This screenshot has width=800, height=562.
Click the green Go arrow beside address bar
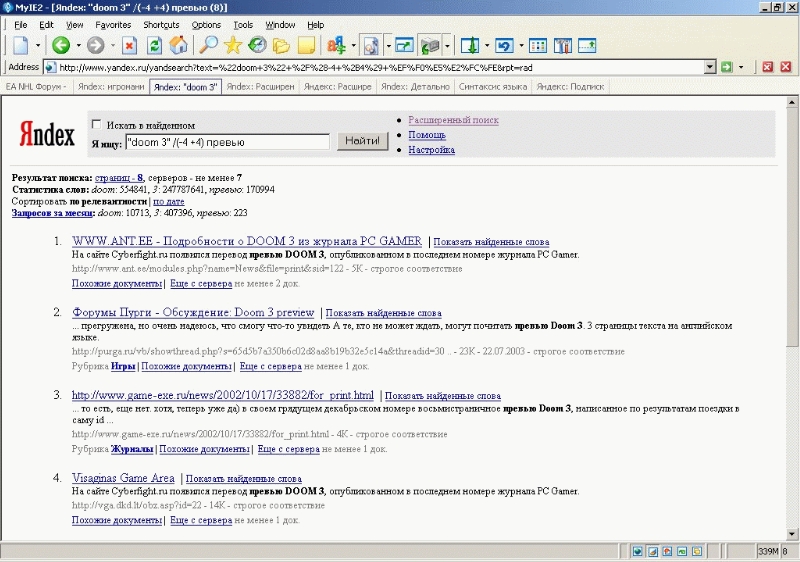(x=727, y=67)
